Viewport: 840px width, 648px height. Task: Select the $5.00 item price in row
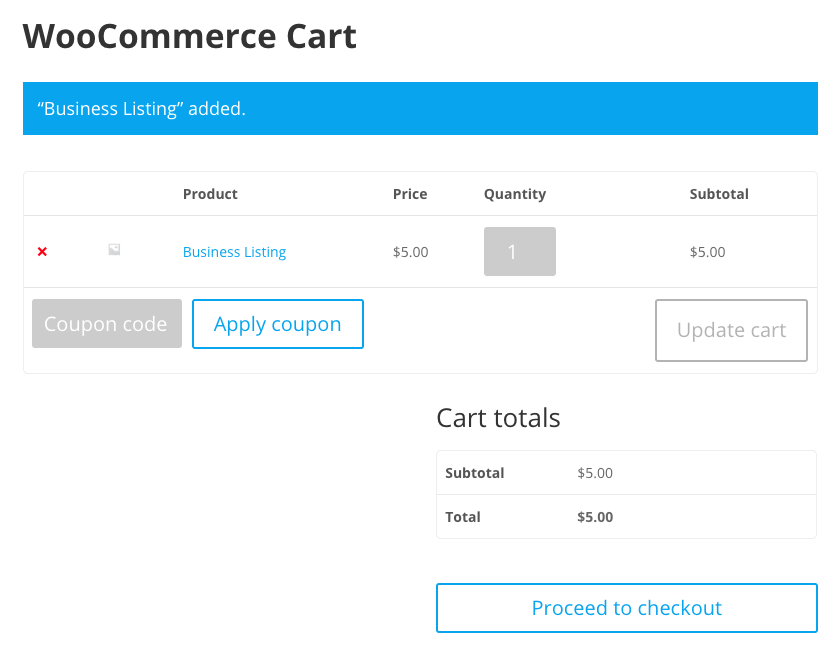click(410, 252)
